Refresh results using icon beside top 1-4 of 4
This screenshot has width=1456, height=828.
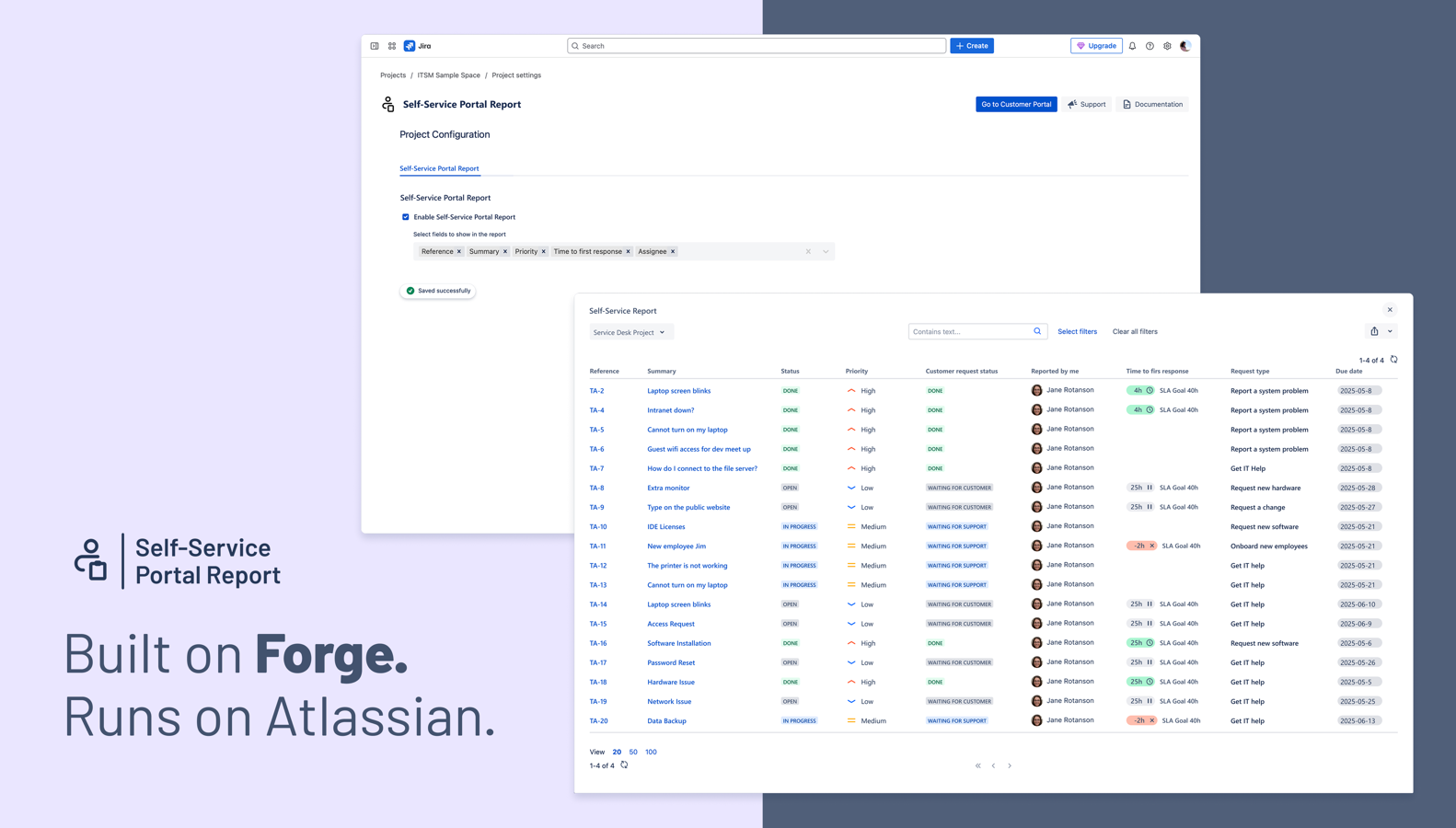click(x=1393, y=360)
